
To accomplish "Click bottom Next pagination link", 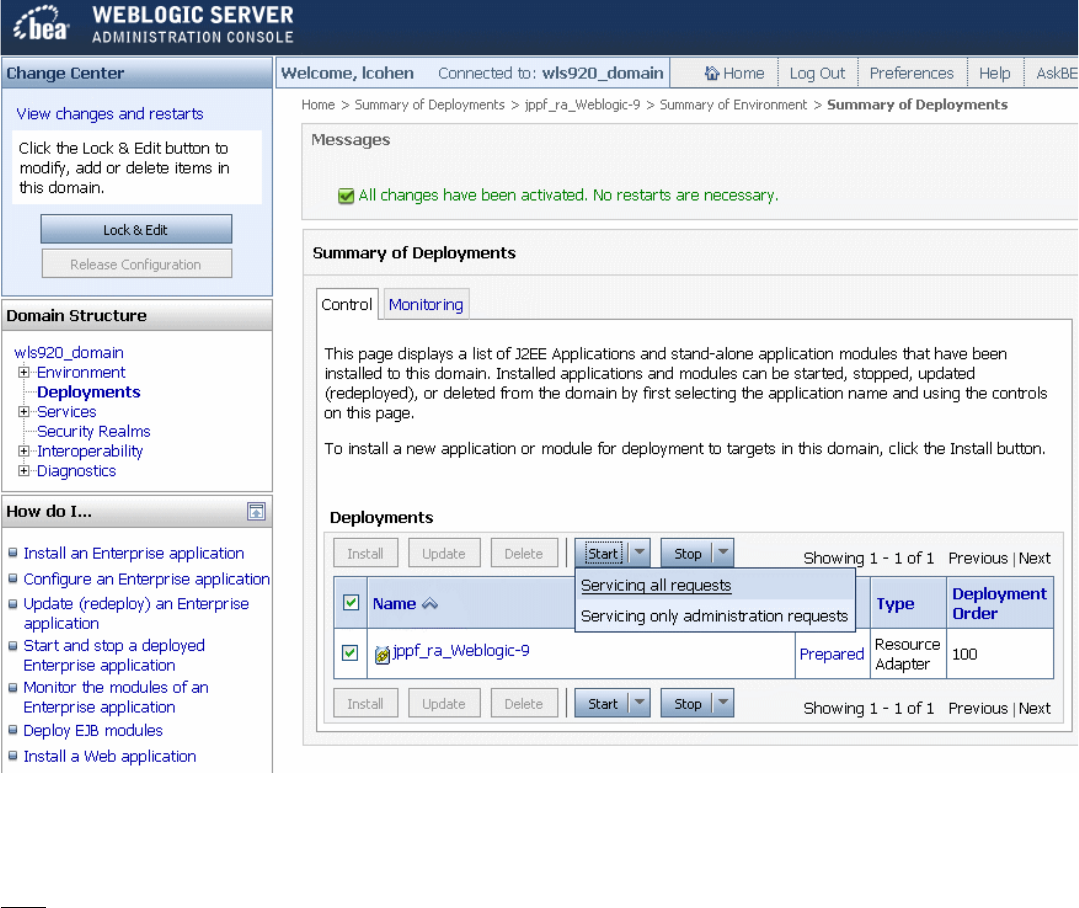I will point(1034,709).
